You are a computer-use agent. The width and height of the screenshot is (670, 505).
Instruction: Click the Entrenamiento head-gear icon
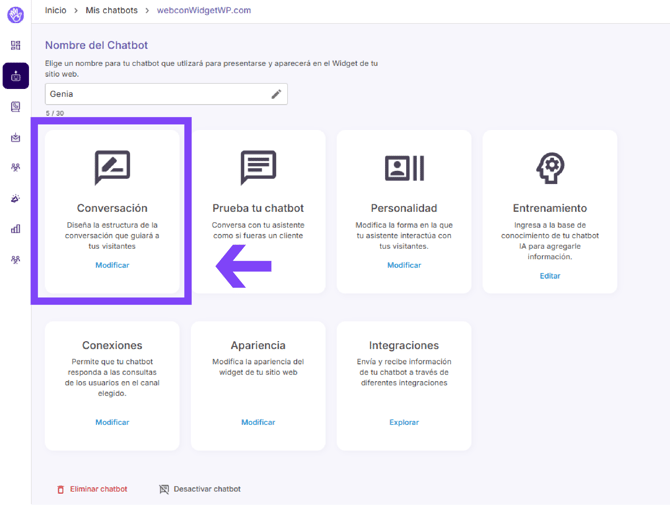coord(550,167)
